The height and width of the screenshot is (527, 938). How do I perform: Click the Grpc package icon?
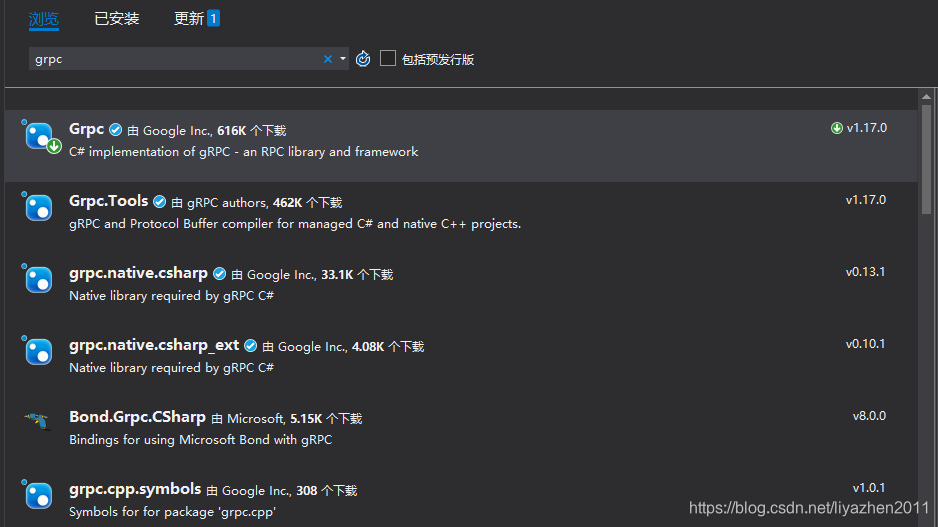pos(40,136)
